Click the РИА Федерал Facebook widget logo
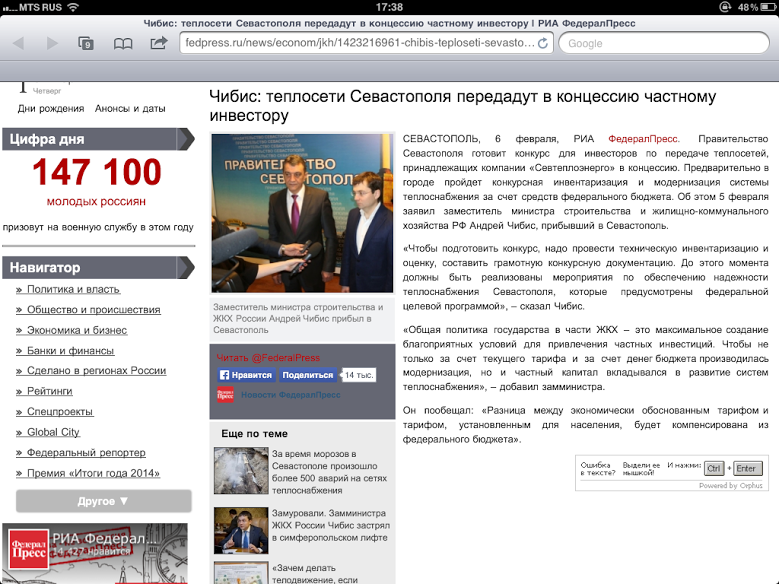 point(29,549)
